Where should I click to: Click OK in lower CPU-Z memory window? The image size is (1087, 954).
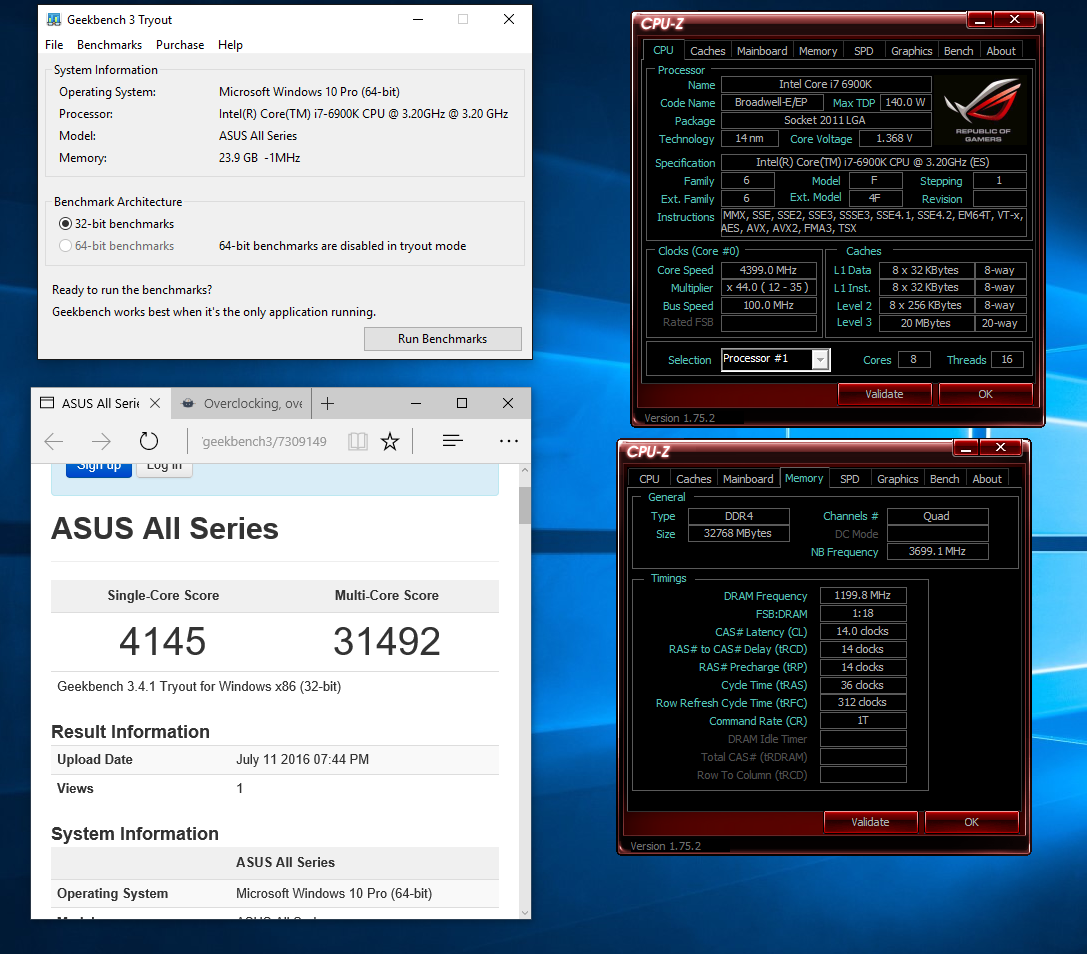(x=971, y=822)
